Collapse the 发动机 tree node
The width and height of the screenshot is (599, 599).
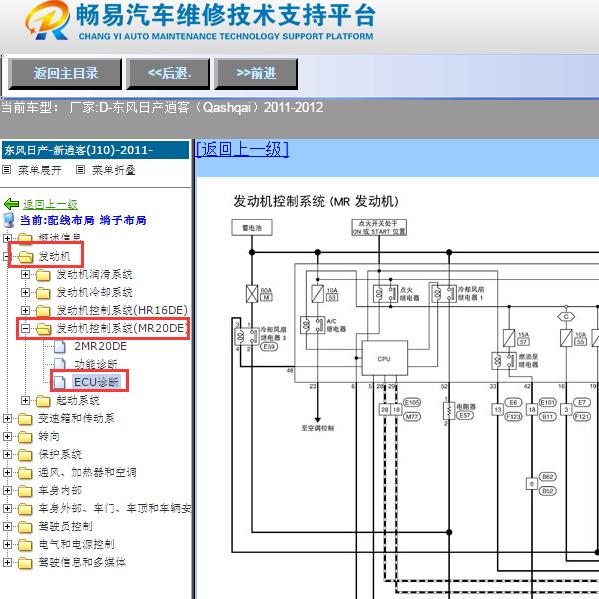(5, 256)
